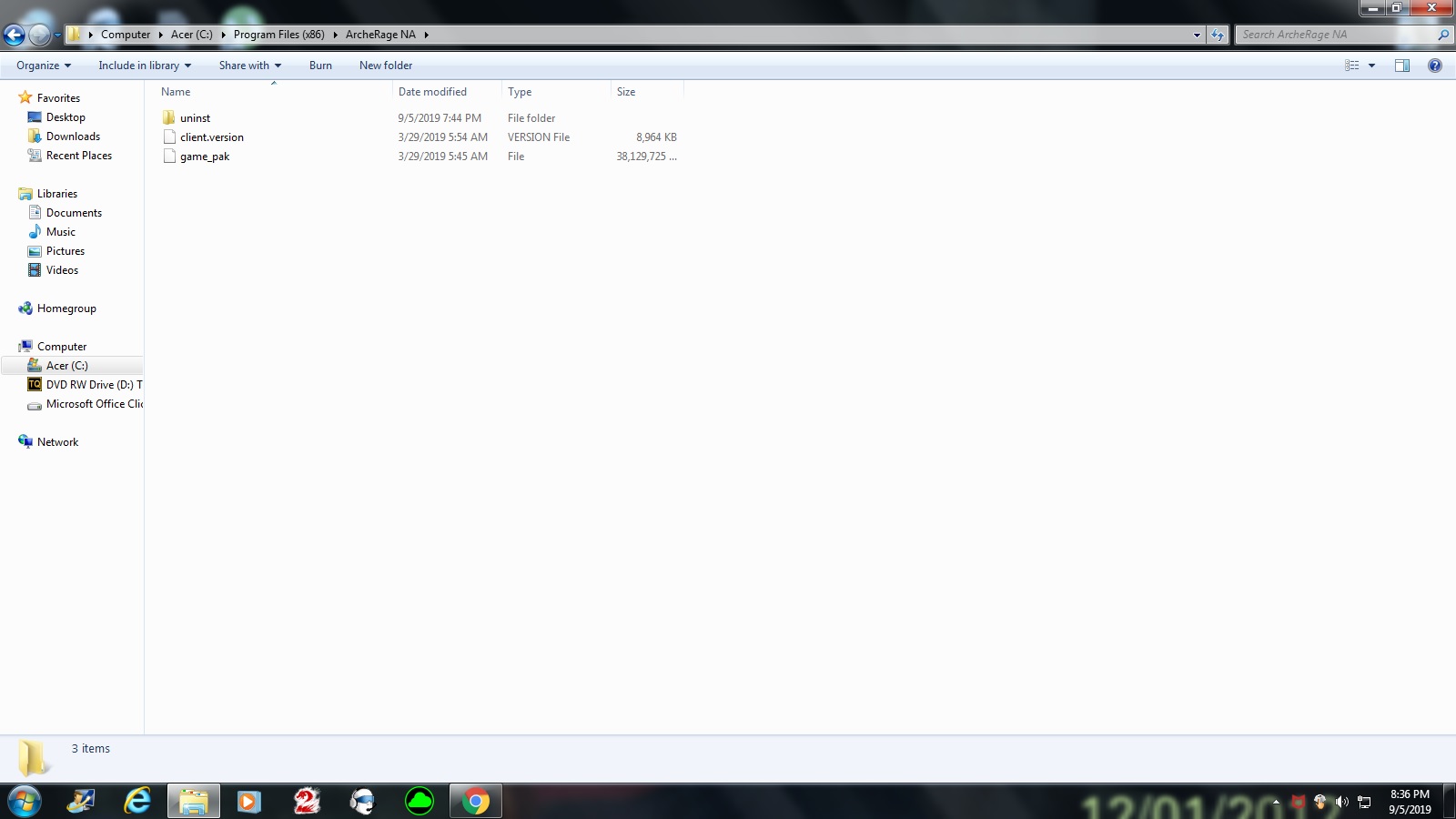Click Favorites in navigation pane
This screenshot has width=1456, height=819.
[x=58, y=98]
